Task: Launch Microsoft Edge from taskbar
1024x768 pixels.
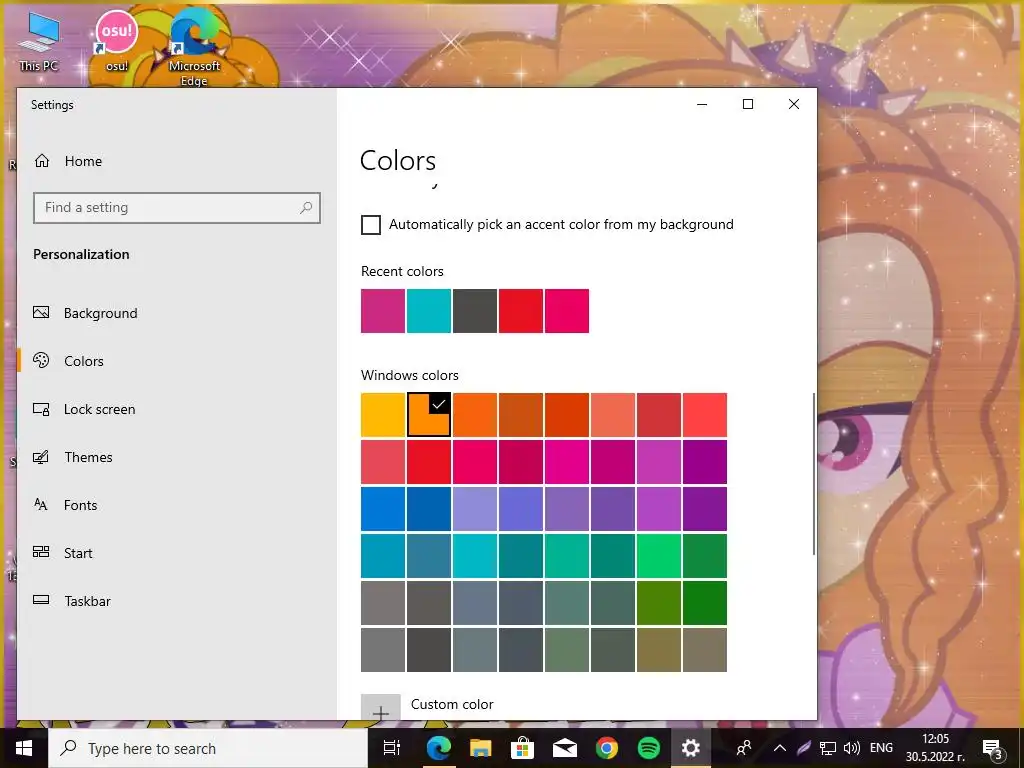Action: [438, 748]
